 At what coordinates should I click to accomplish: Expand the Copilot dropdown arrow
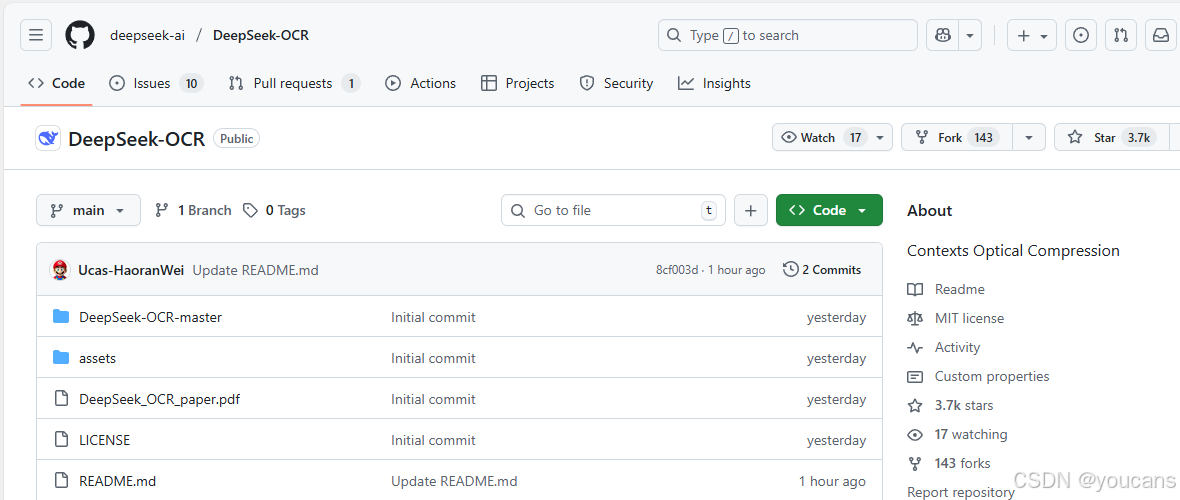[969, 35]
